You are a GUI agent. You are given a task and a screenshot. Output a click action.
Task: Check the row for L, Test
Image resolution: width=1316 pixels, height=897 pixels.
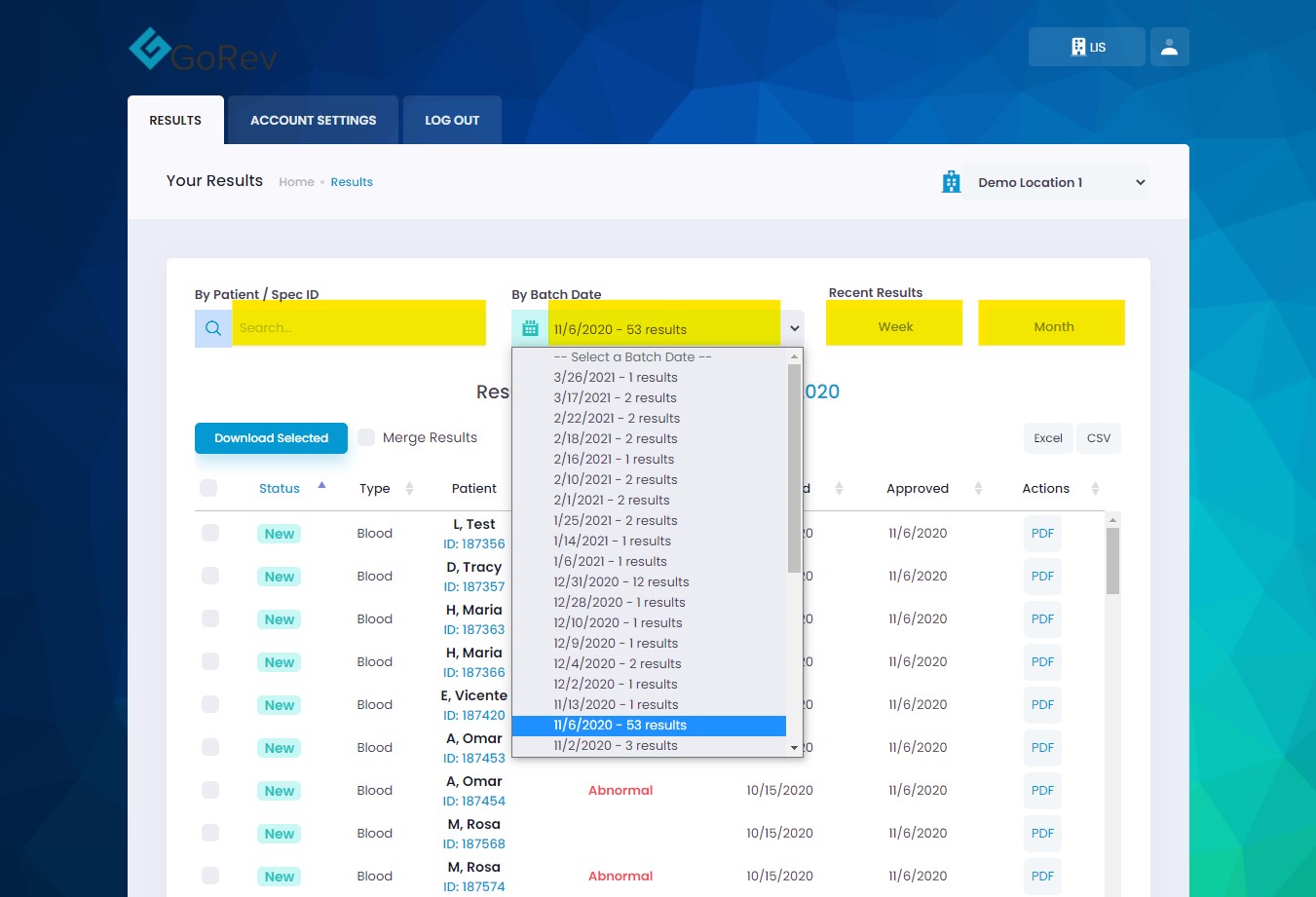[x=210, y=533]
